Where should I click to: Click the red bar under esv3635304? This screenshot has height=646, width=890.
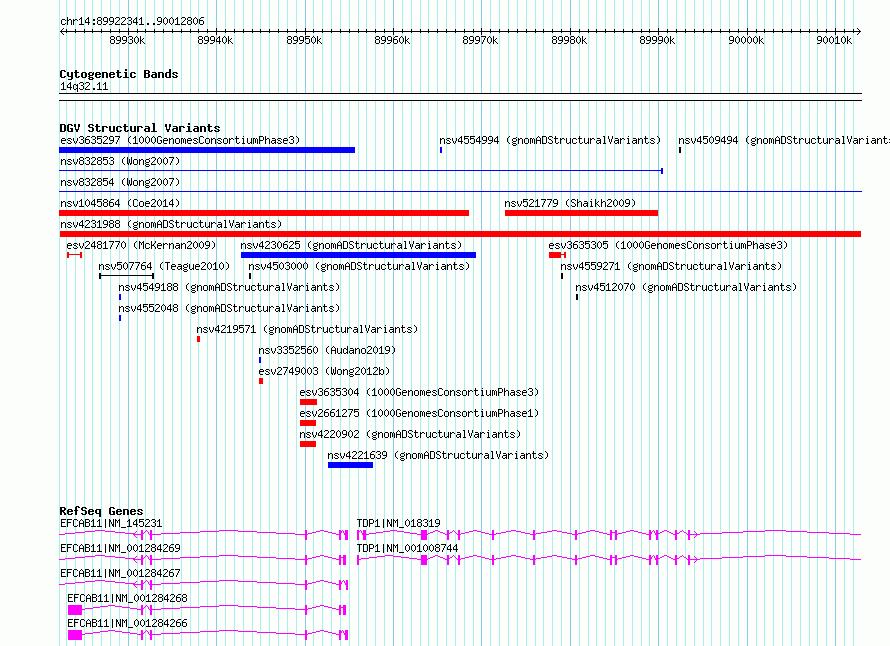[x=308, y=402]
